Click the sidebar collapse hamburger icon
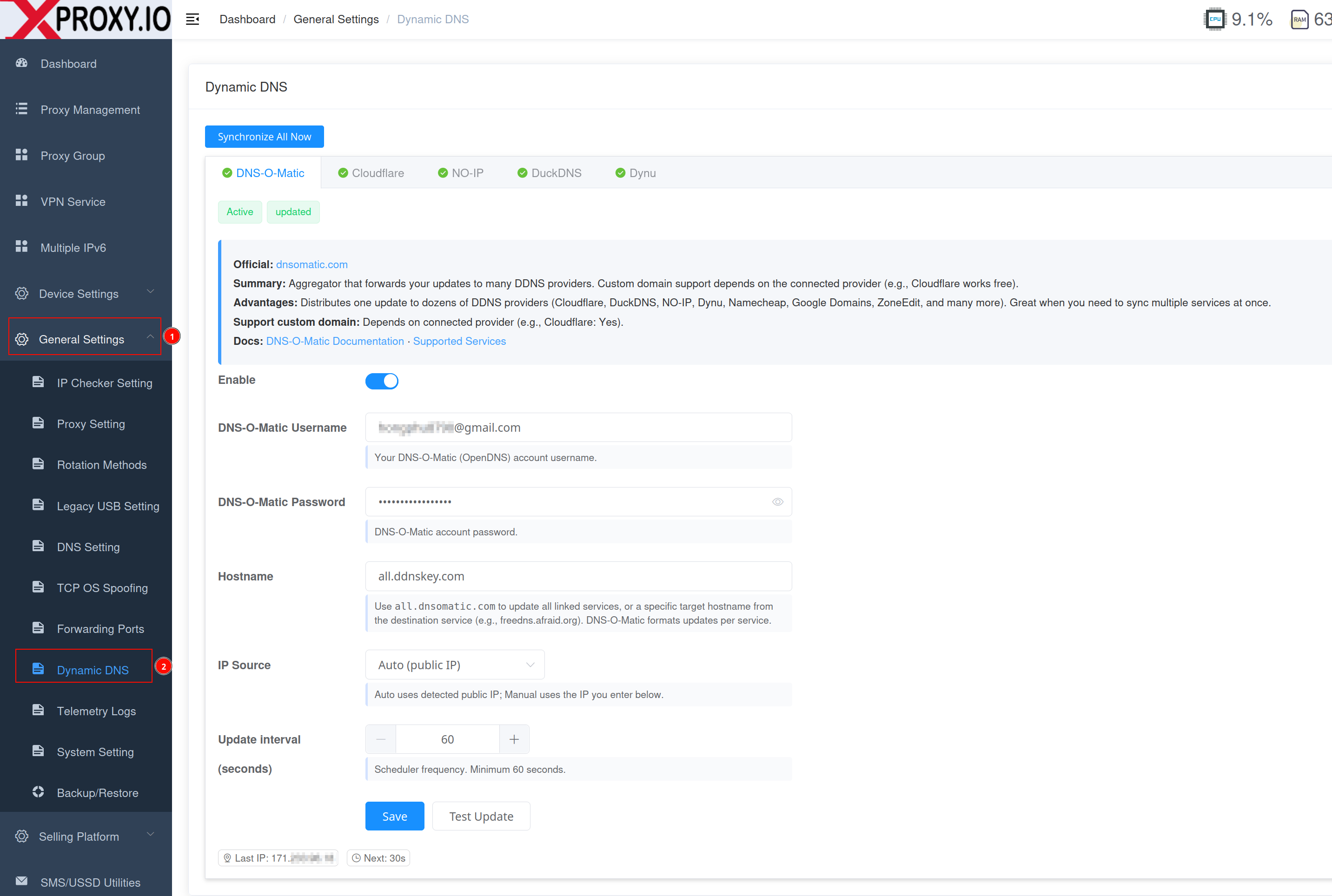The width and height of the screenshot is (1332, 896). click(192, 20)
